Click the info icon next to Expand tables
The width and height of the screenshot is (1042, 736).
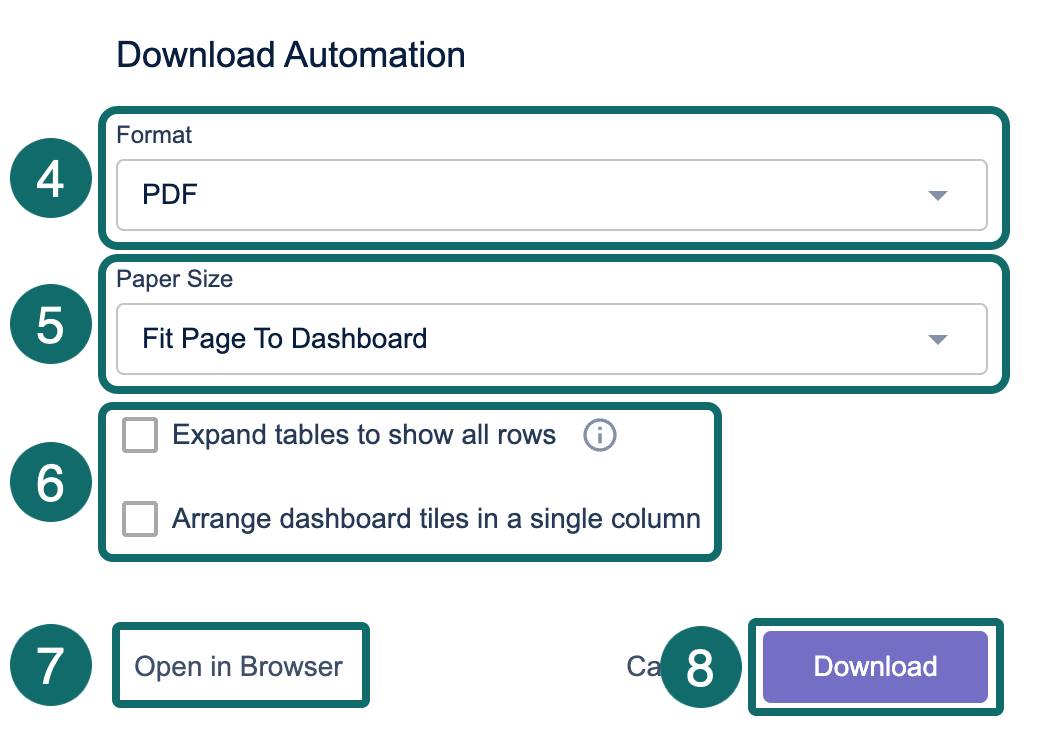pyautogui.click(x=599, y=435)
